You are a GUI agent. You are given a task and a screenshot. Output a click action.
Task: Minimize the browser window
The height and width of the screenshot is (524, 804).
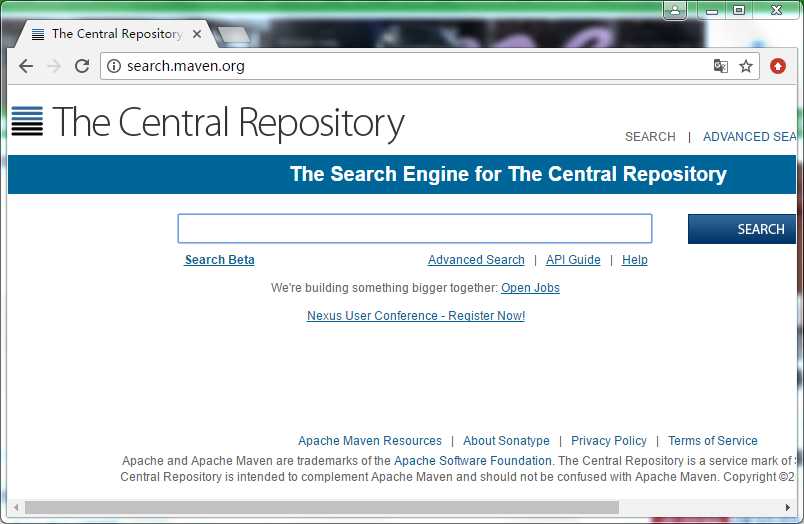712,10
